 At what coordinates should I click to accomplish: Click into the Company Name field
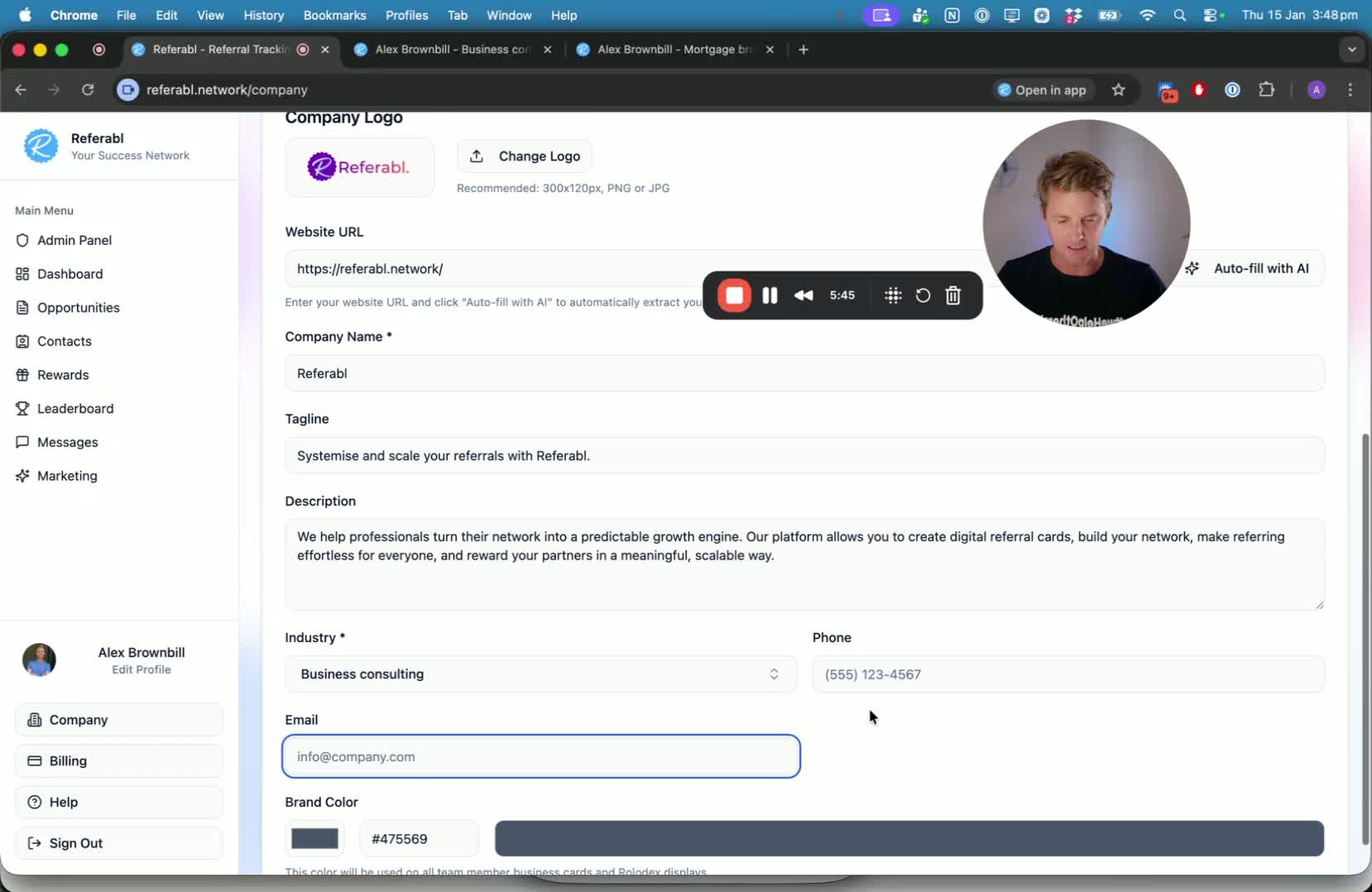pyautogui.click(x=804, y=373)
